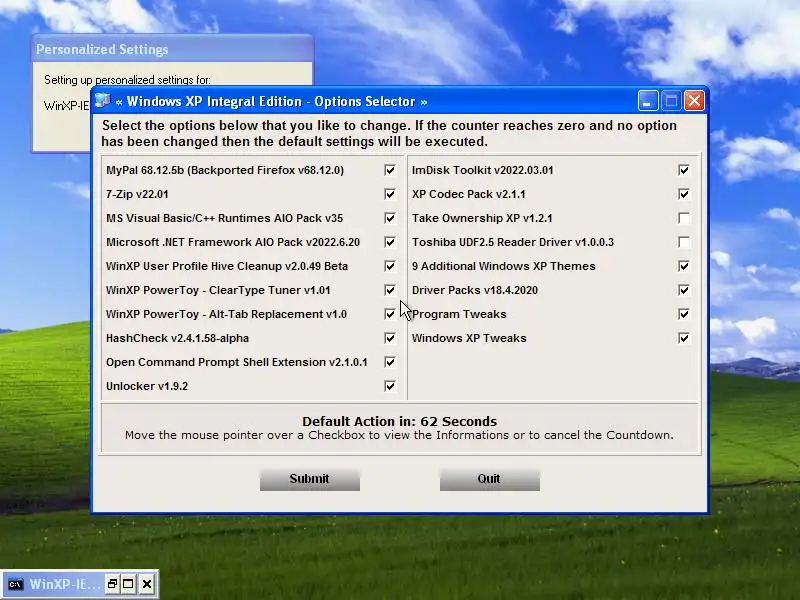
Task: Click the '7-Zip v22.01' label
Action: tap(137, 194)
